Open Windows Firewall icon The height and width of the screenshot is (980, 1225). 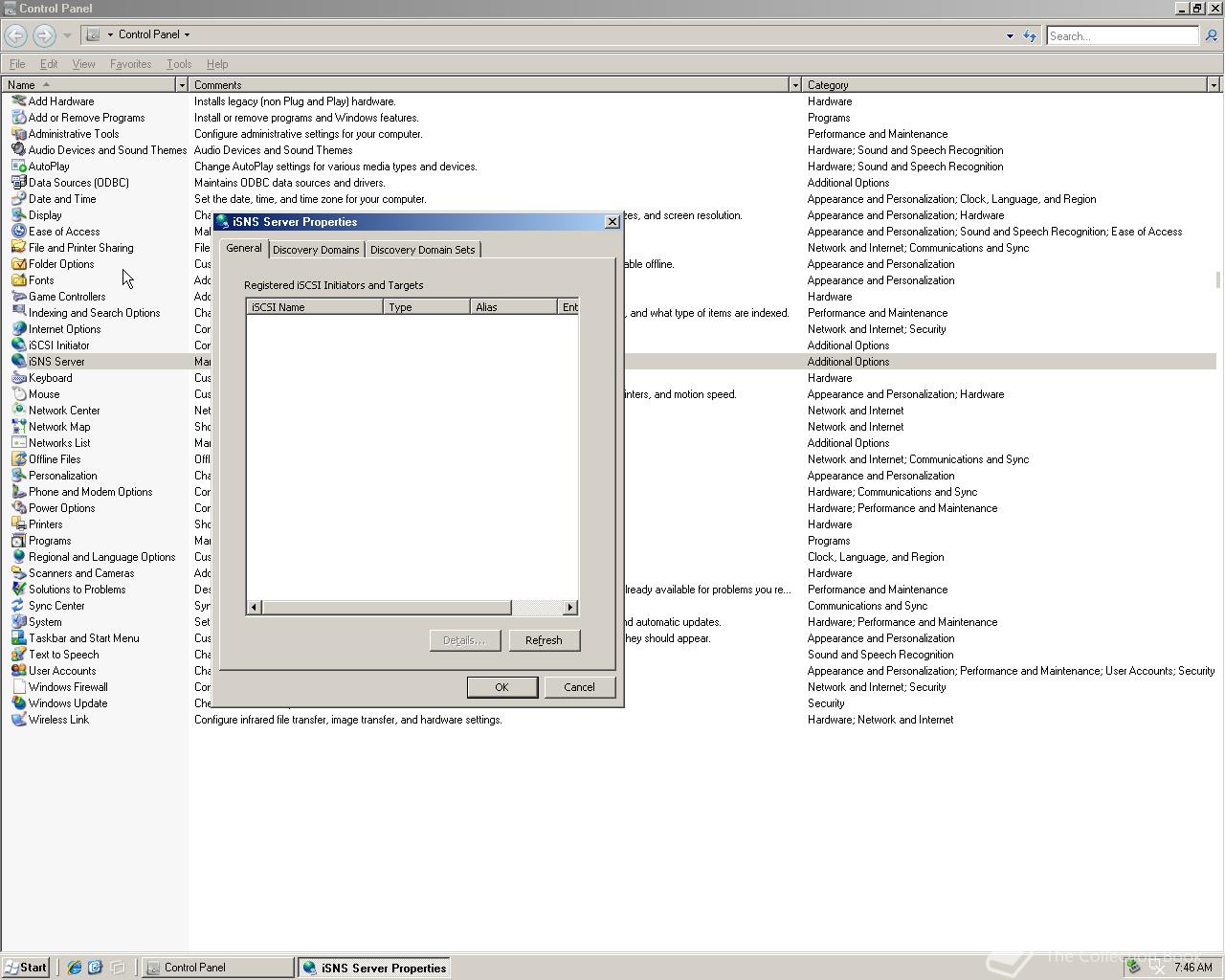(x=18, y=687)
